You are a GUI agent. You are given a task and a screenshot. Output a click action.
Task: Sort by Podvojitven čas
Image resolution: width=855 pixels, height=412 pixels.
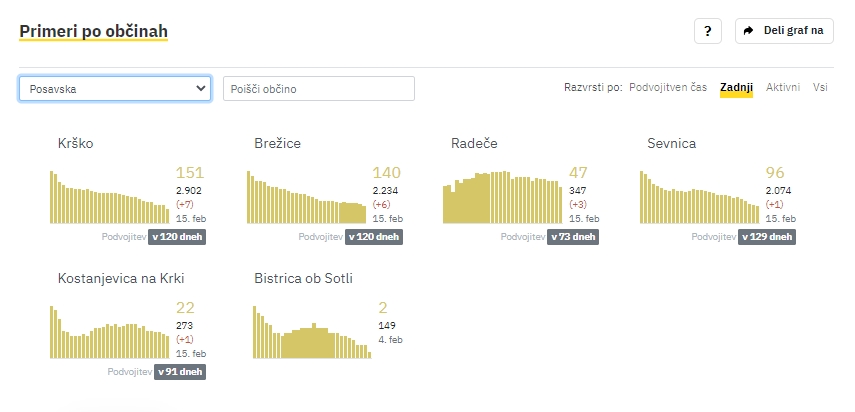[668, 87]
